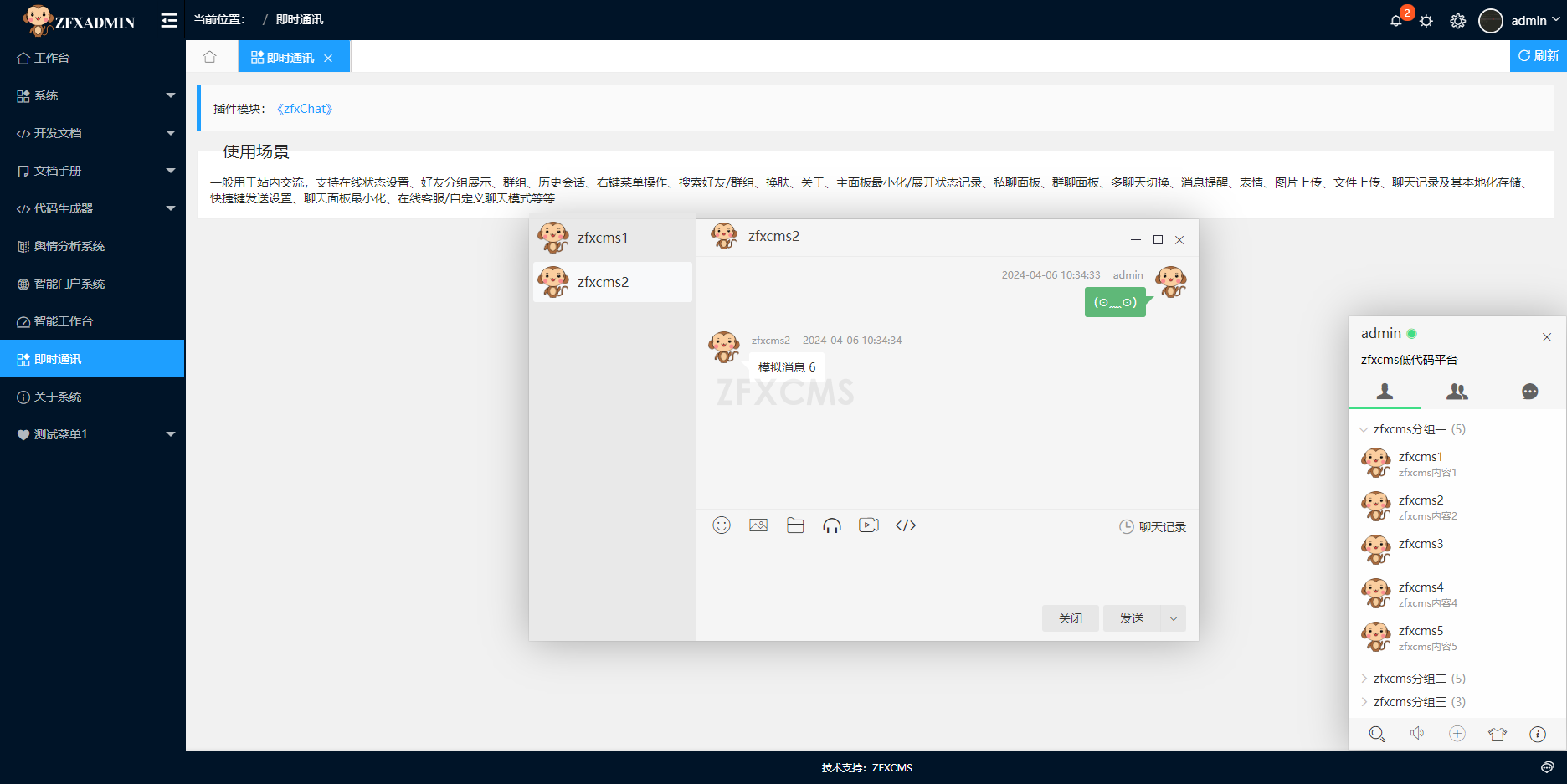Open about info icon in panel
This screenshot has width=1567, height=784.
pyautogui.click(x=1538, y=734)
